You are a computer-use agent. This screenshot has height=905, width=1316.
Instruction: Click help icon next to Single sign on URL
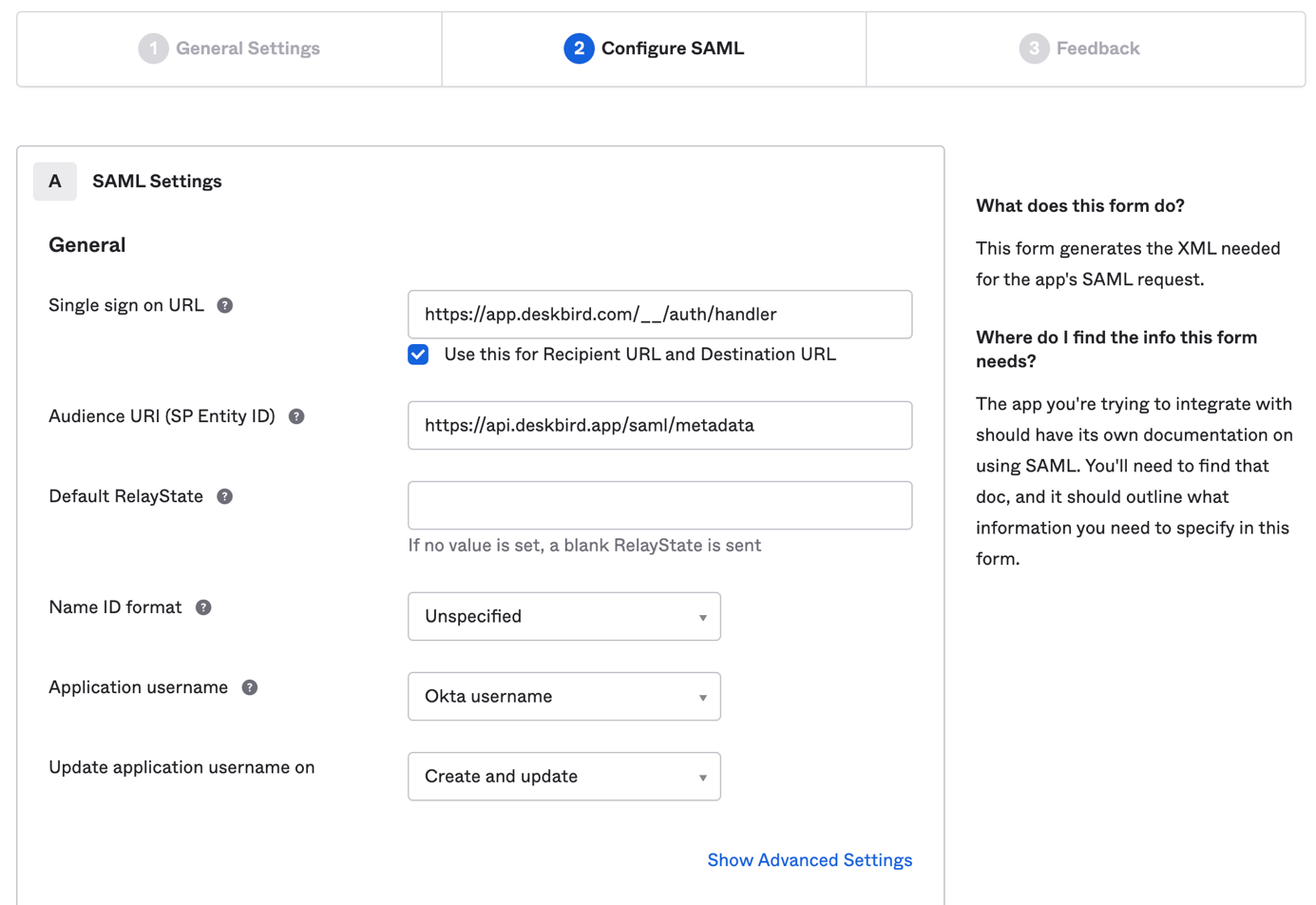click(x=224, y=305)
